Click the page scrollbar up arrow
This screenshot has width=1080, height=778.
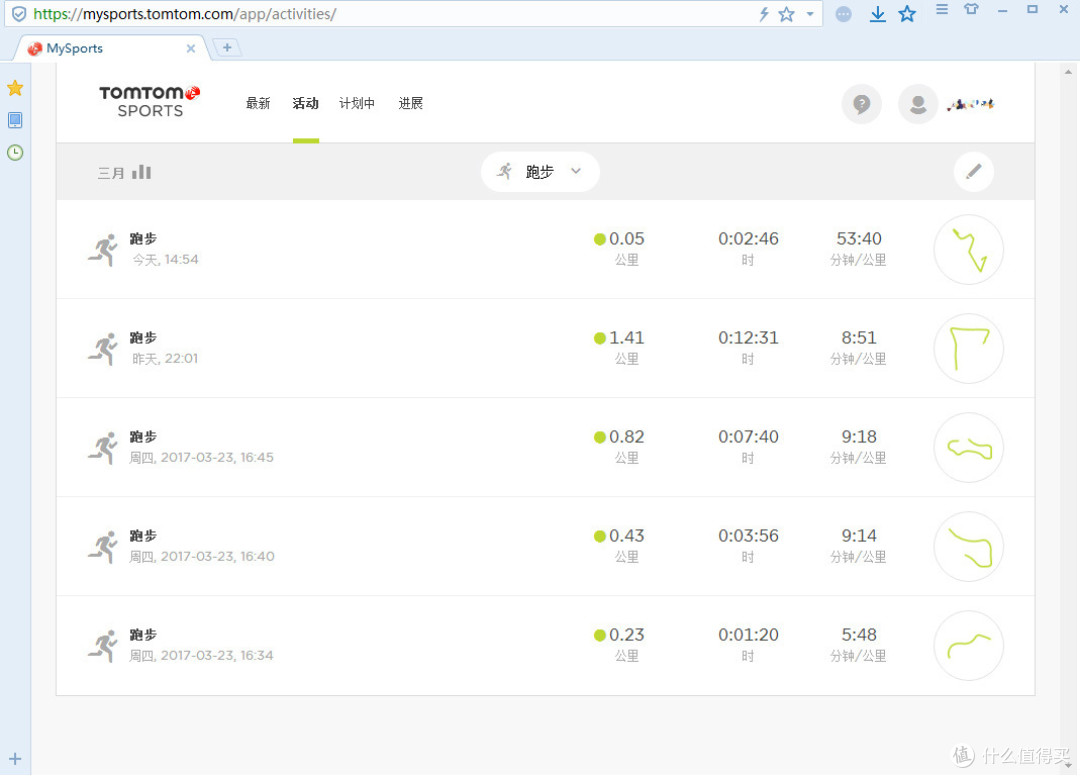(1068, 72)
